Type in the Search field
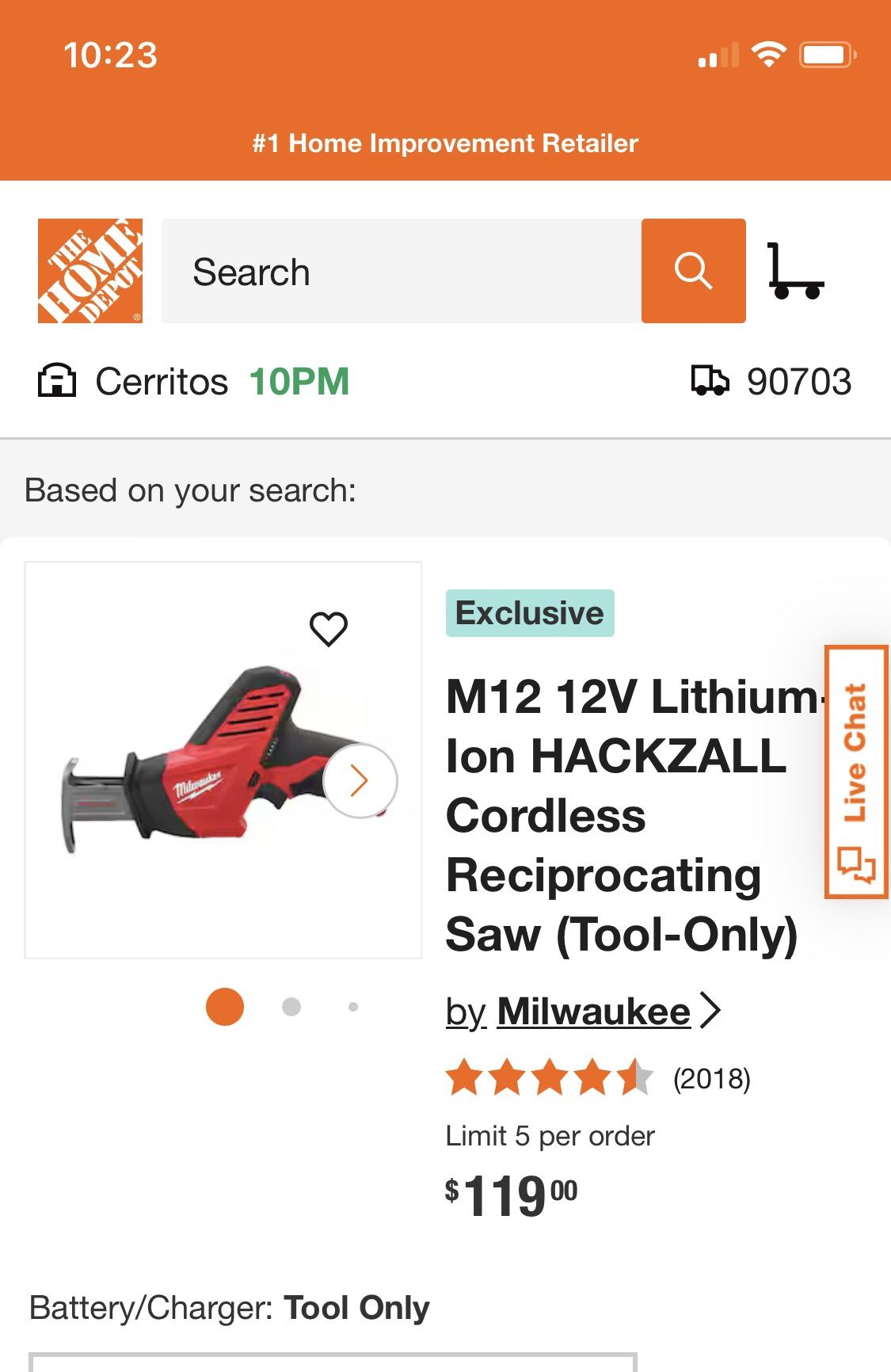Viewport: 891px width, 1372px height. coord(401,271)
